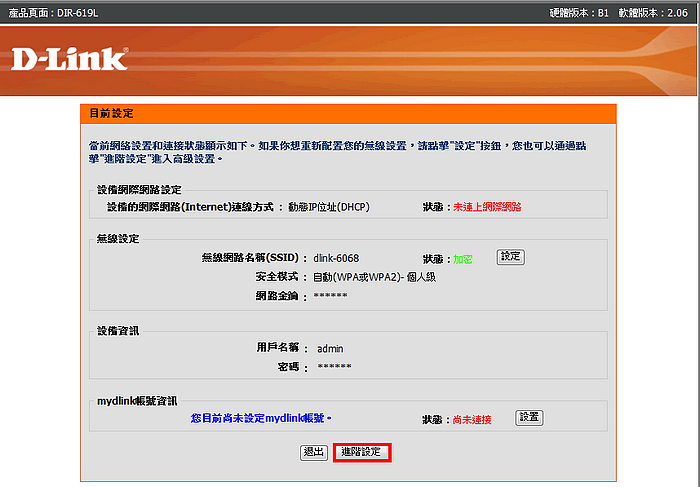Viewport: 700px width, 487px height.
Task: Click the 設定 button in wireless section
Action: click(510, 257)
